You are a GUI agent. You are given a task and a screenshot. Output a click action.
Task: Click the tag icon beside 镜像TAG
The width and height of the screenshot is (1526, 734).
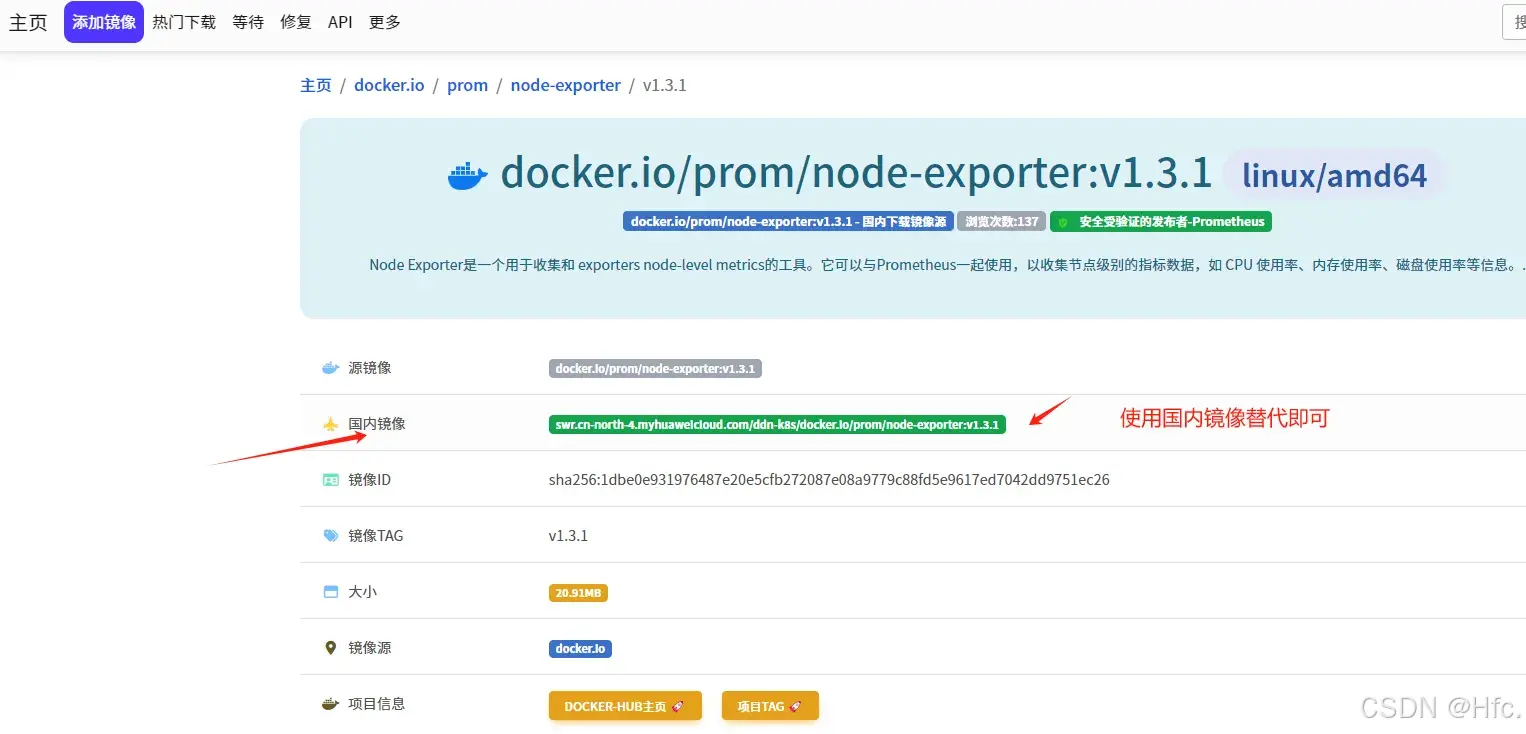pos(331,536)
